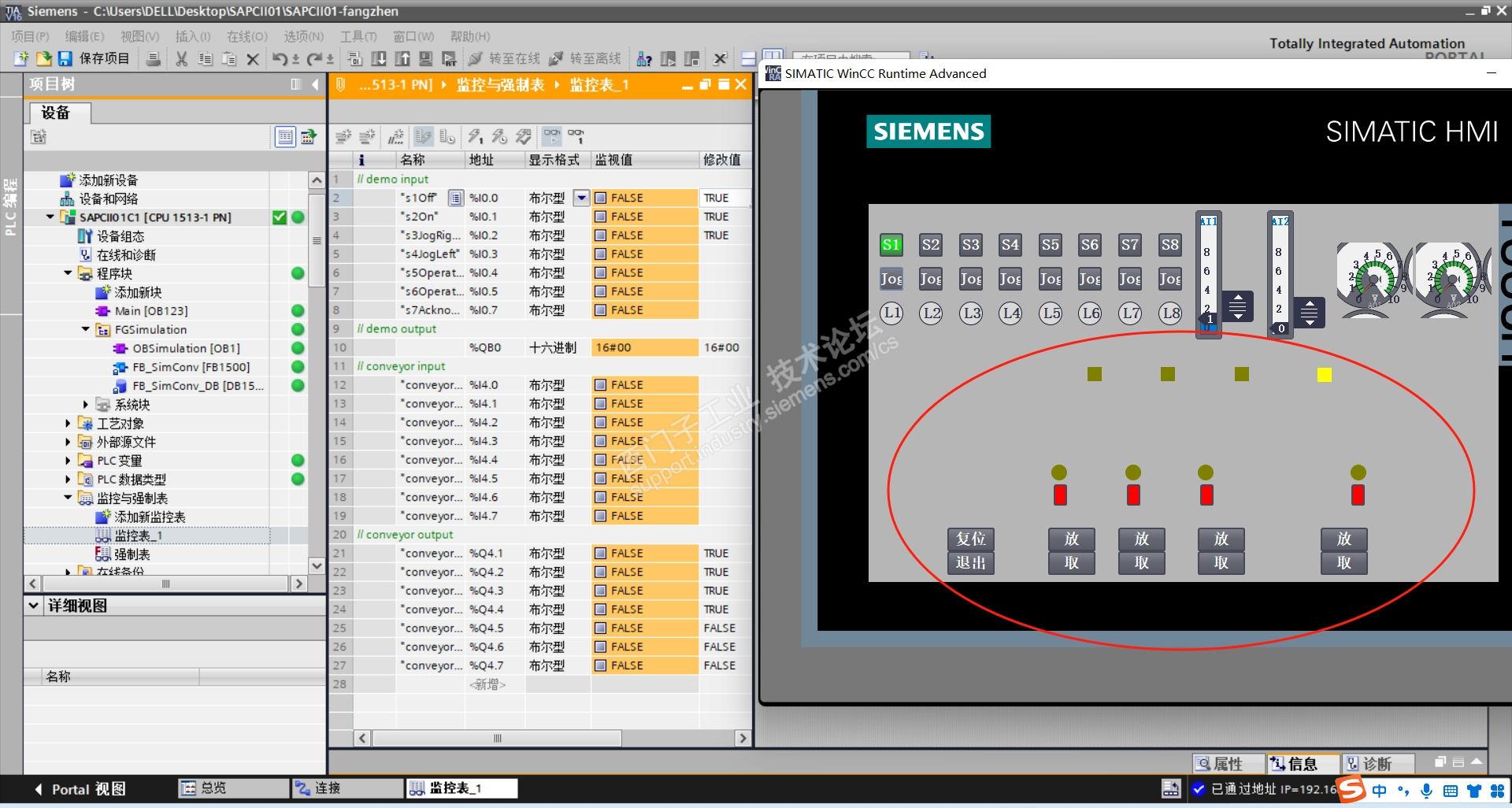Click the Jog button under S3

click(970, 279)
